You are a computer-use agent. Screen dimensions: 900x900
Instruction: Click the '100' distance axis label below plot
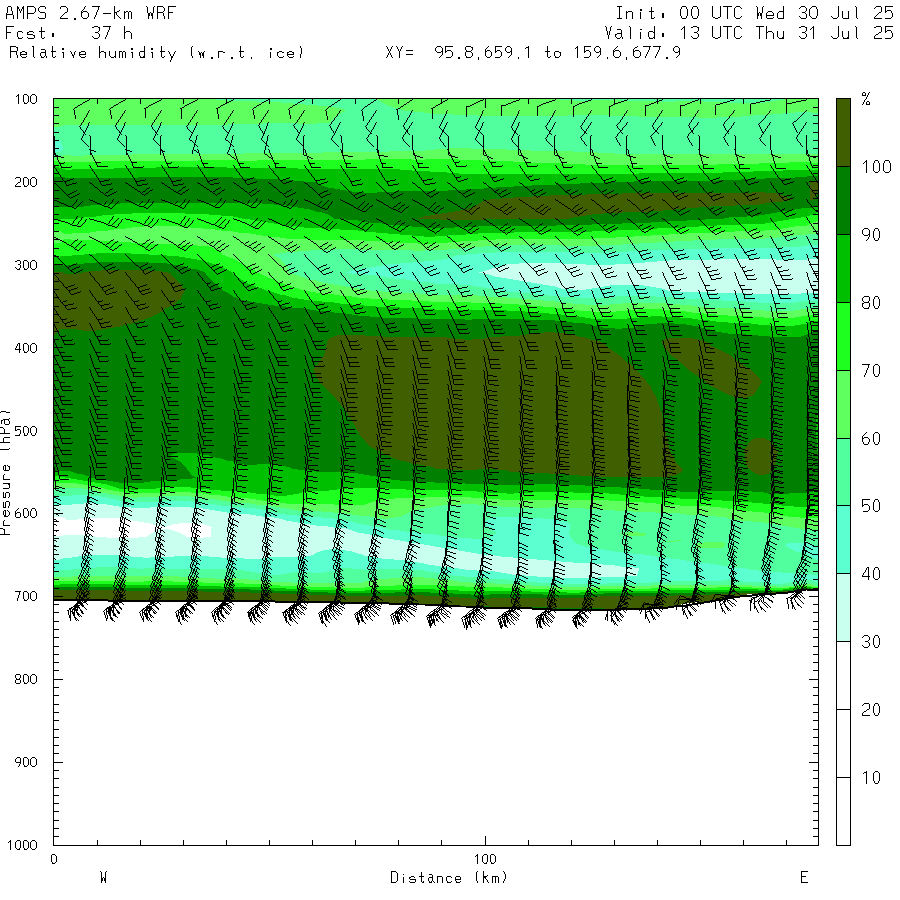(x=485, y=859)
